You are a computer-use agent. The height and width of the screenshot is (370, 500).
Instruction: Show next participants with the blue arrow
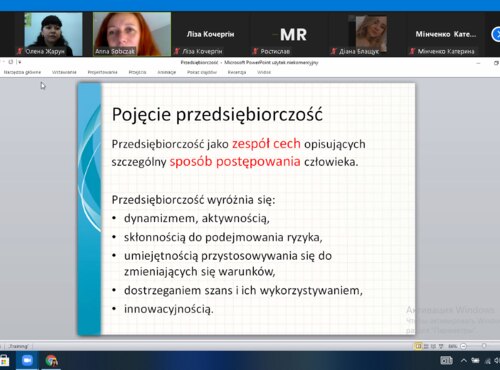(x=496, y=34)
